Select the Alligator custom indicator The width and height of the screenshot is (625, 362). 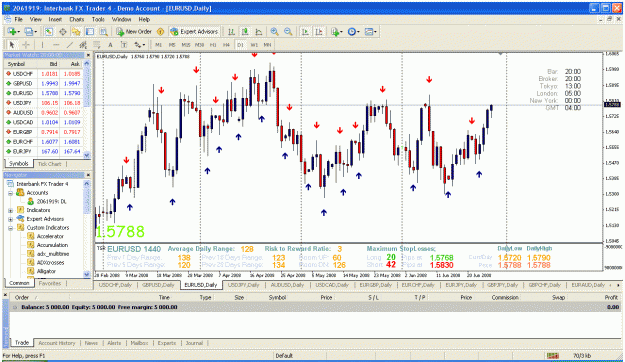coord(46,272)
